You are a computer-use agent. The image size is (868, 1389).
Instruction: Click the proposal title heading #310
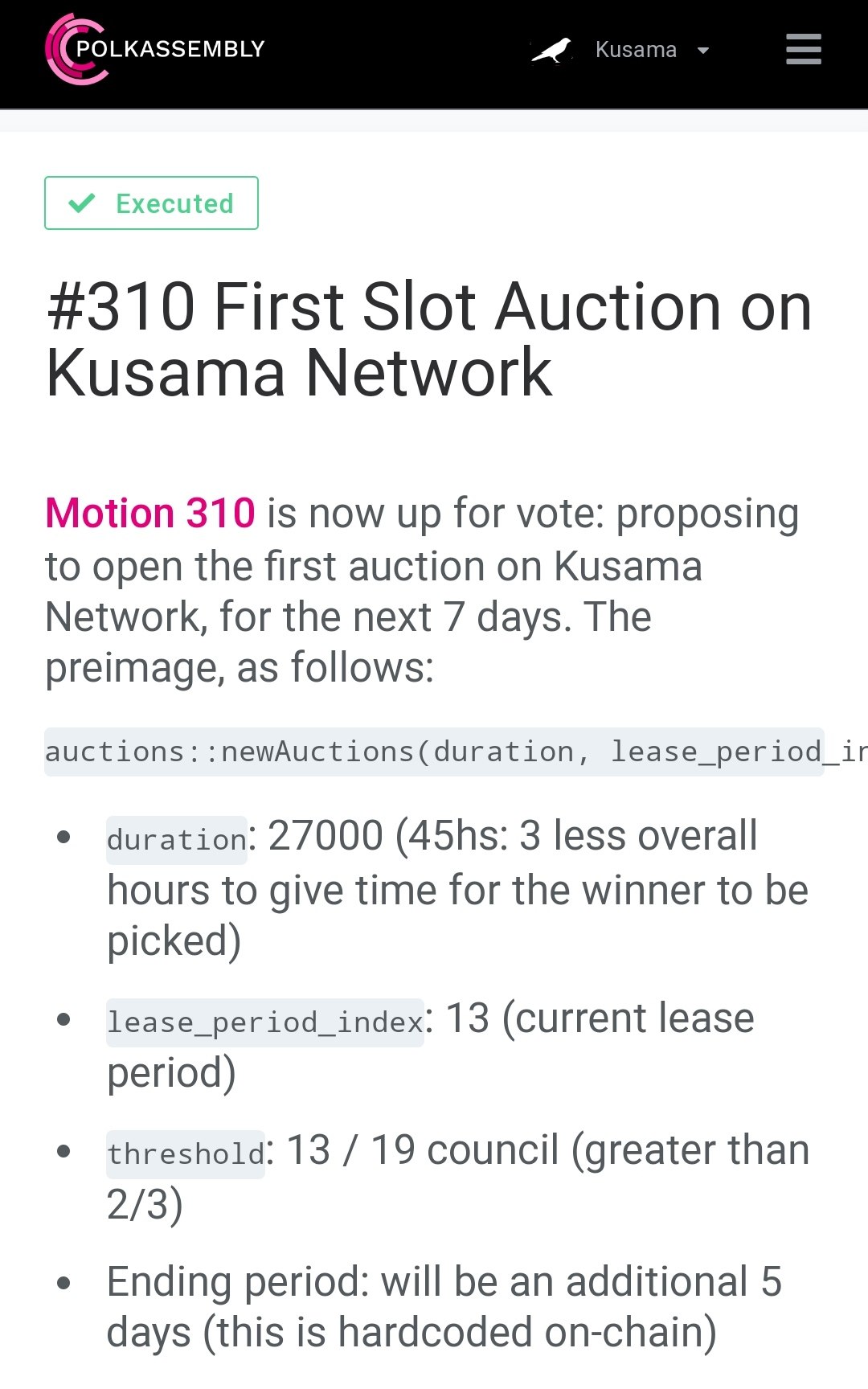pyautogui.click(x=429, y=339)
